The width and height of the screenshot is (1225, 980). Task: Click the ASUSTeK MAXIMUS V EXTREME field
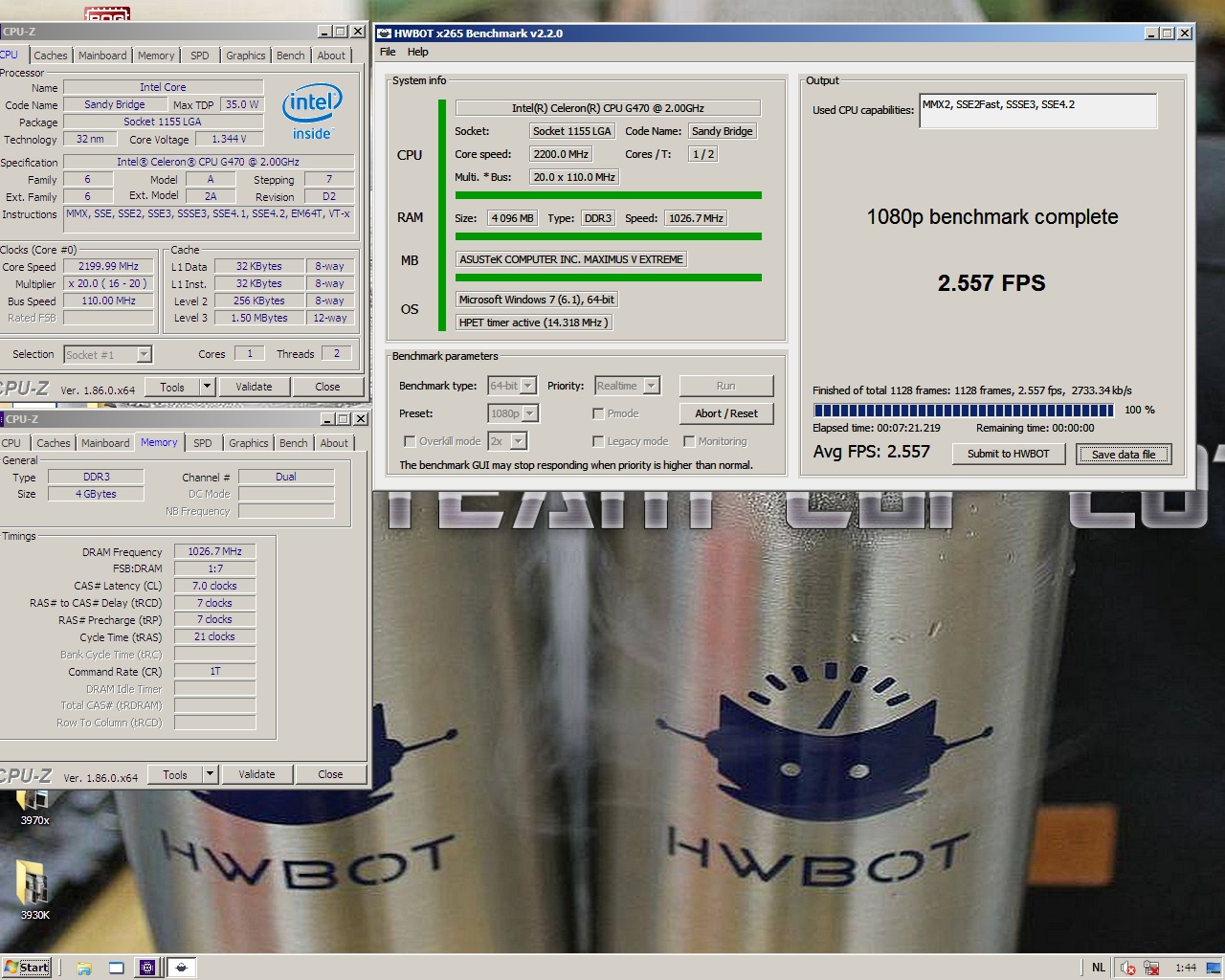[x=571, y=259]
